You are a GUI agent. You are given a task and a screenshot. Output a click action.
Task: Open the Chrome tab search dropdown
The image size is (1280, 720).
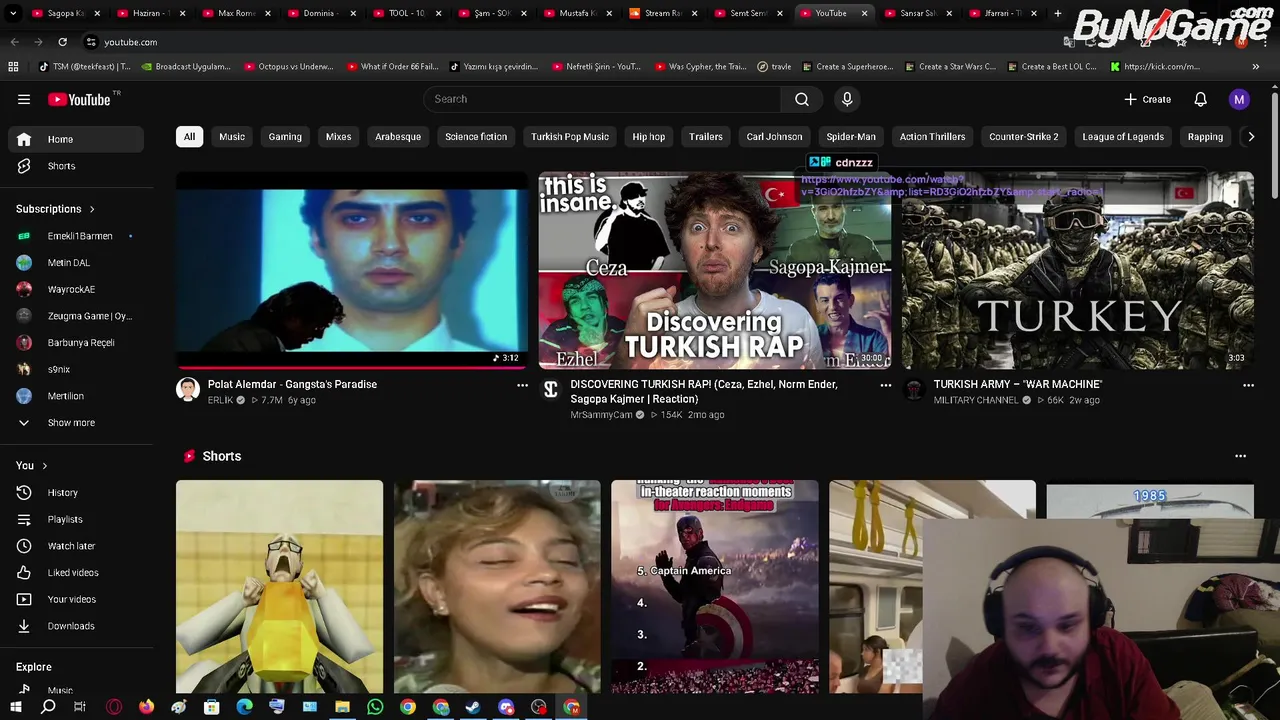pos(13,14)
